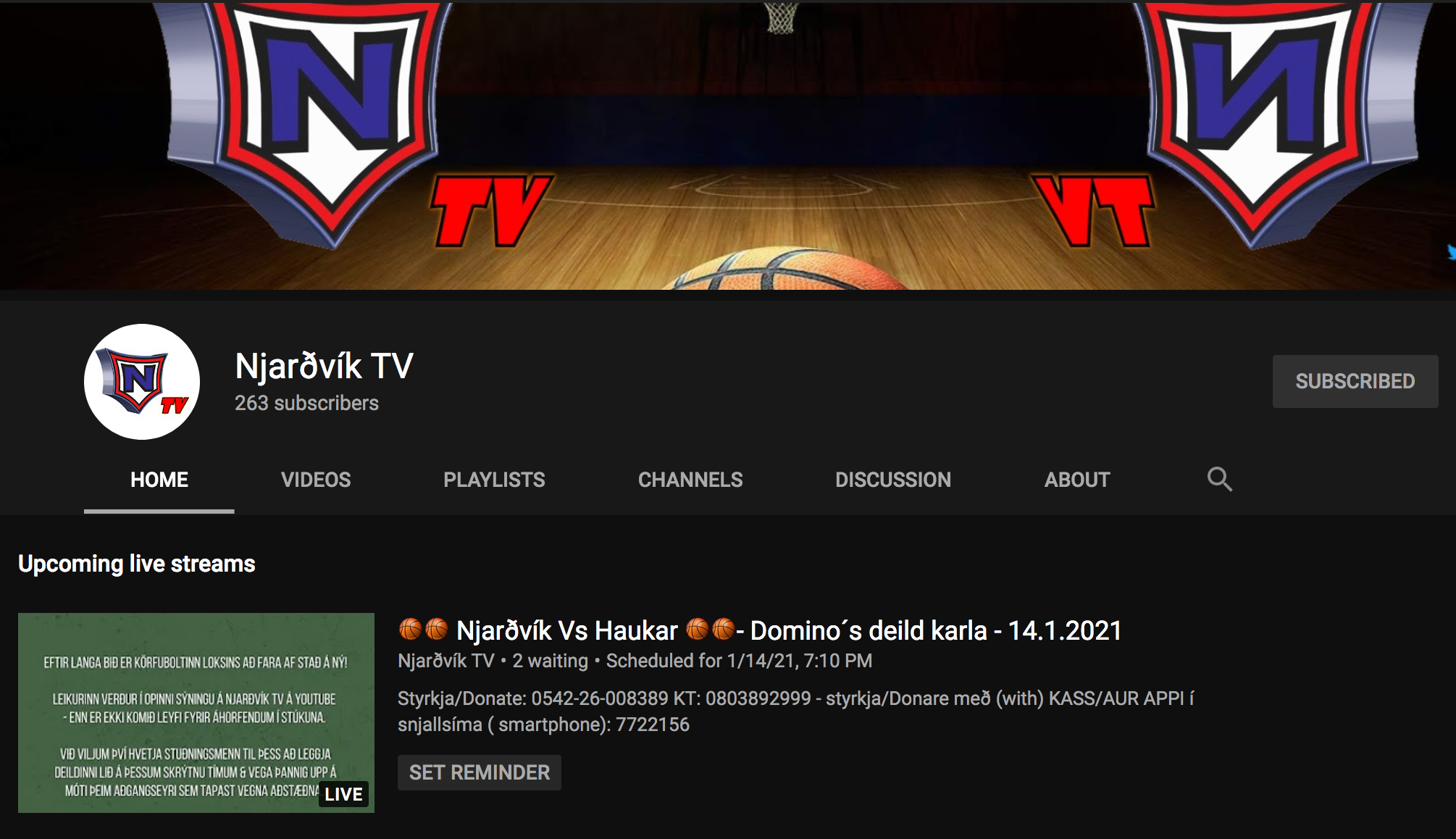This screenshot has height=839, width=1456.
Task: Switch to the HOME tab
Action: coord(159,480)
